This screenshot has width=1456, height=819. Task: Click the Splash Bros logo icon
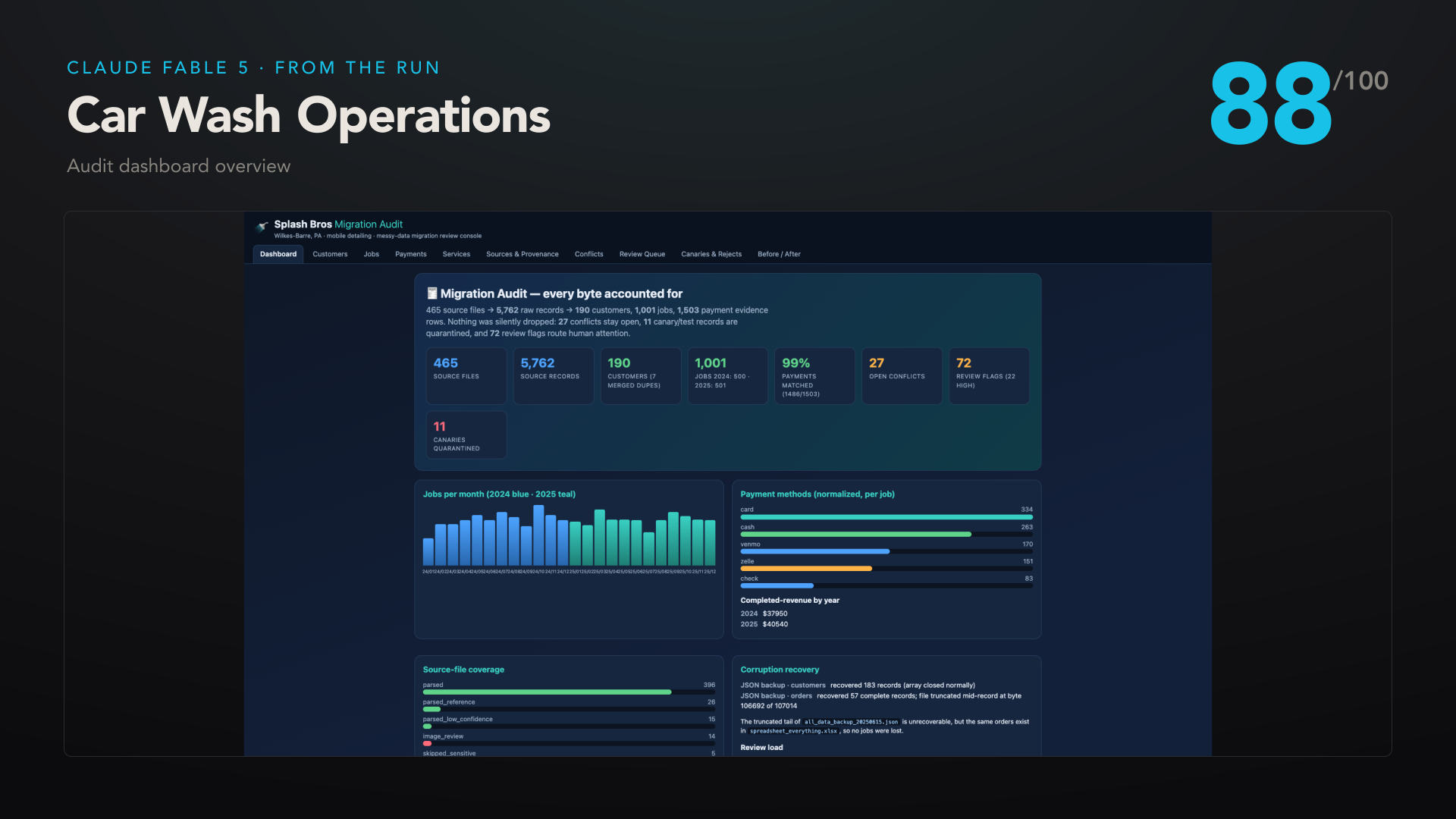(262, 226)
